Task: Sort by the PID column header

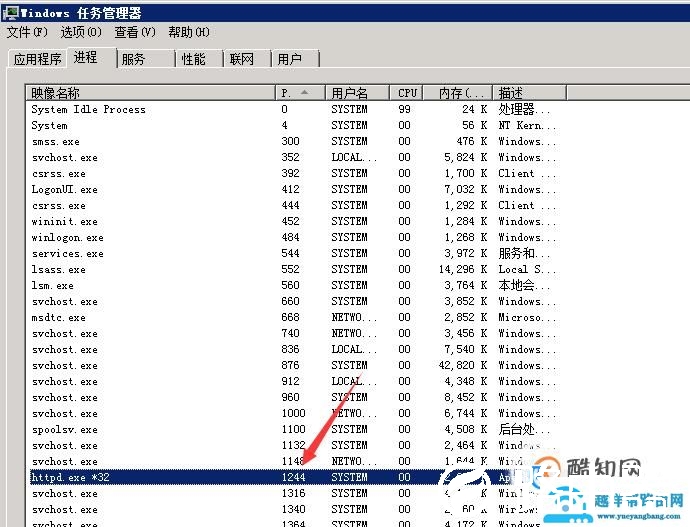Action: pyautogui.click(x=300, y=93)
